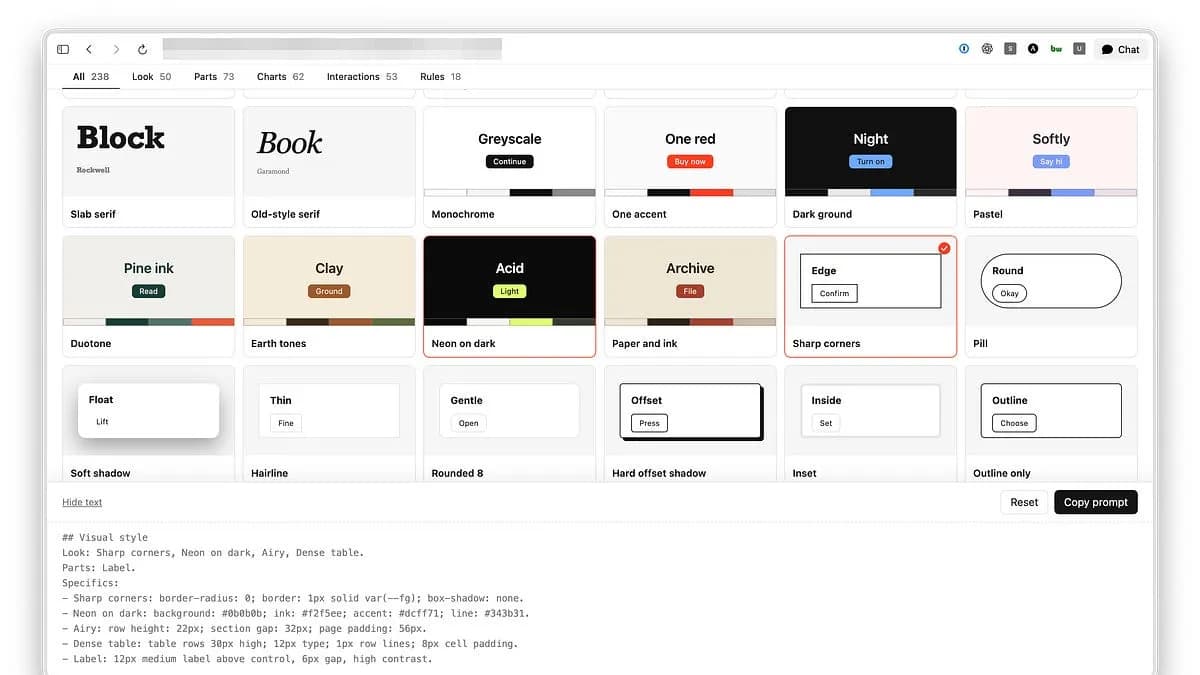Screen dimensions: 1200x675
Task: Click the black Continue button in Greyscale
Action: click(x=510, y=161)
